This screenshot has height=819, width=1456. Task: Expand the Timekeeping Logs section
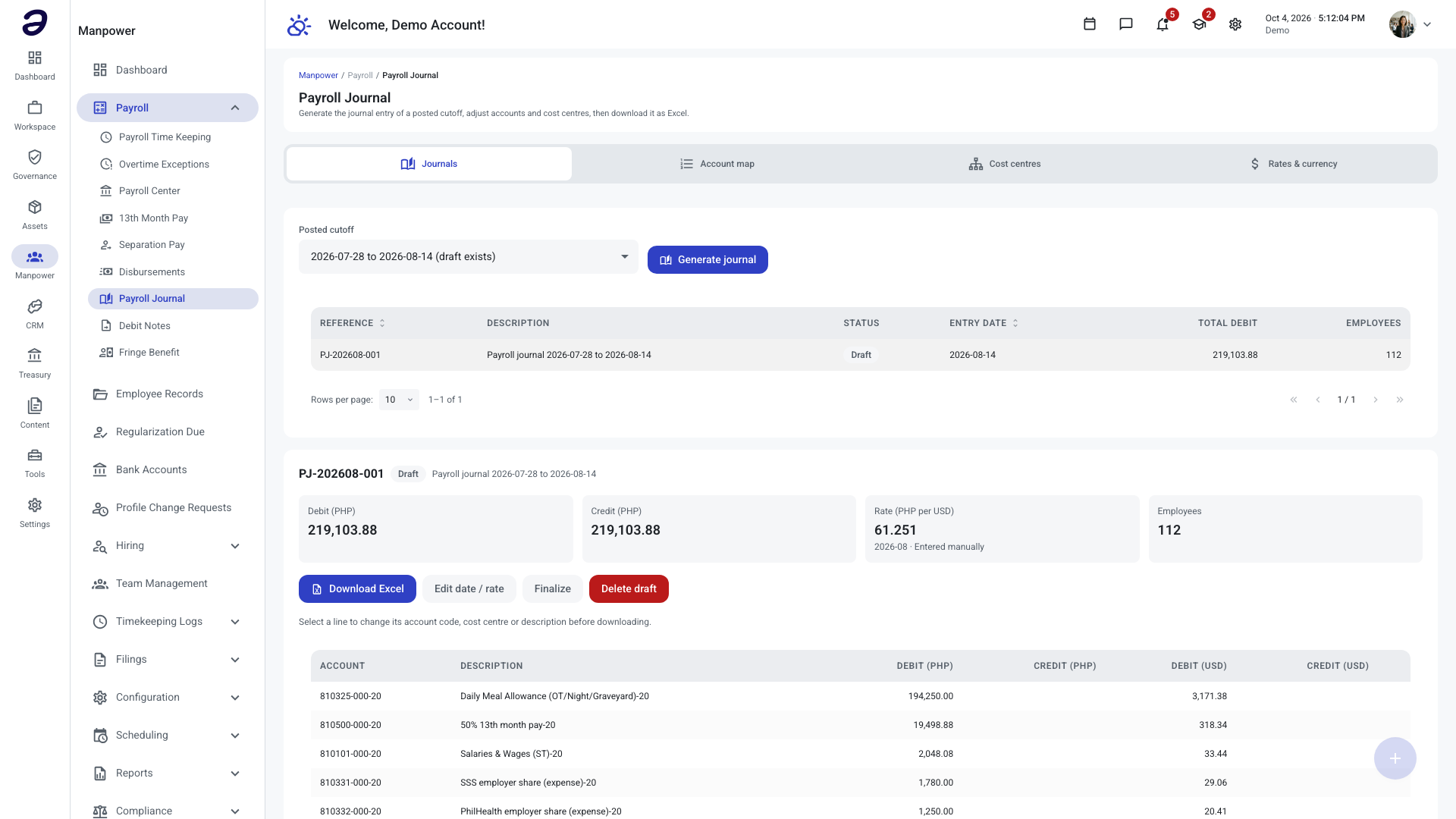click(x=168, y=622)
